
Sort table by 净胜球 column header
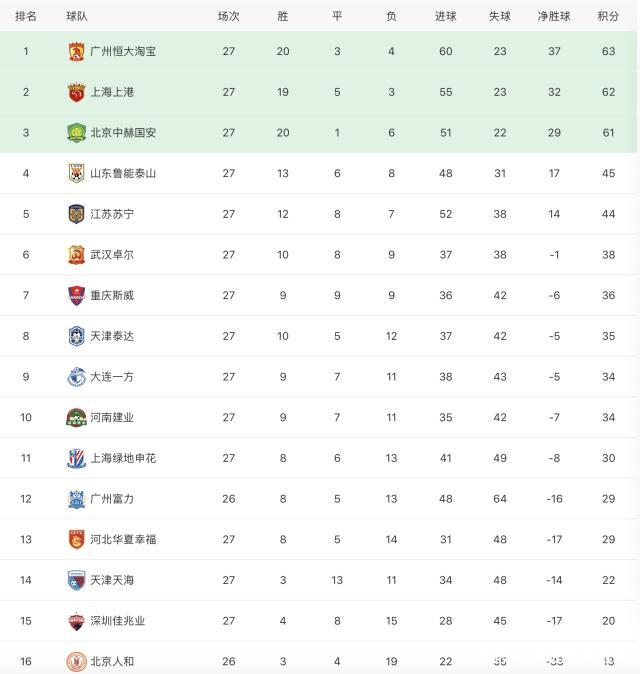(x=554, y=16)
